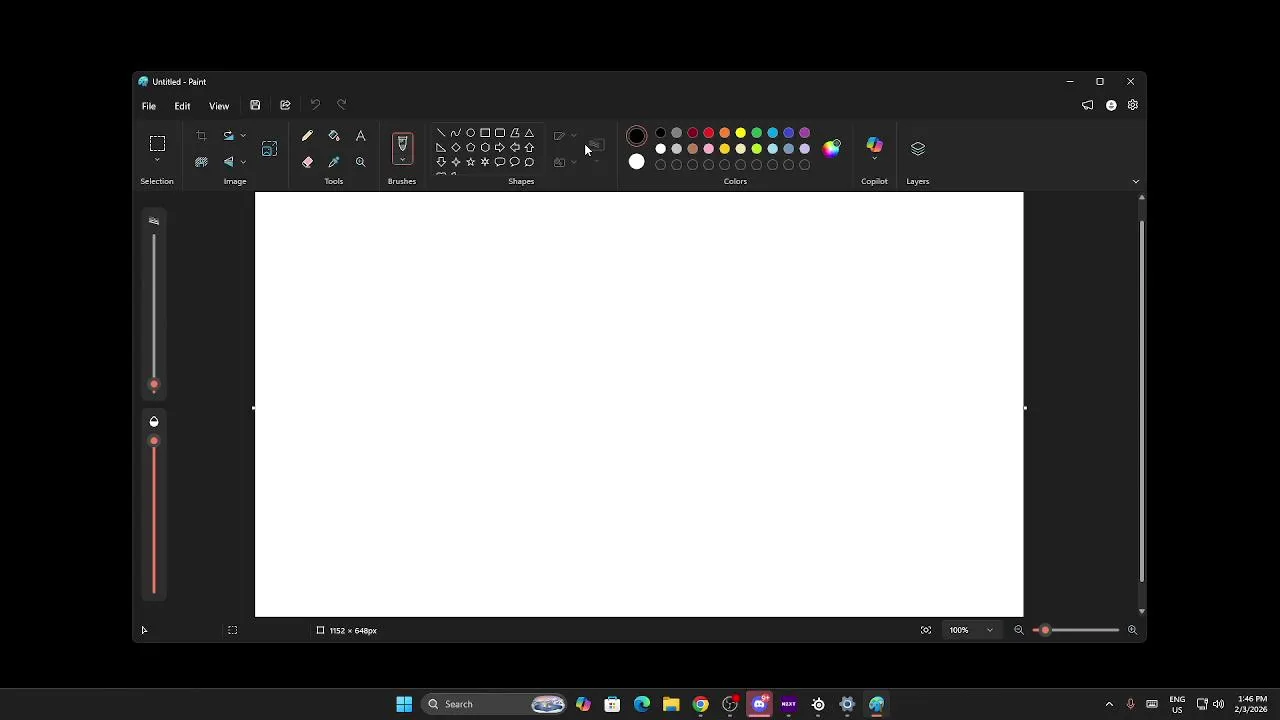The image size is (1280, 720).
Task: Click the vertical scrollbar thumb
Action: [1141, 400]
